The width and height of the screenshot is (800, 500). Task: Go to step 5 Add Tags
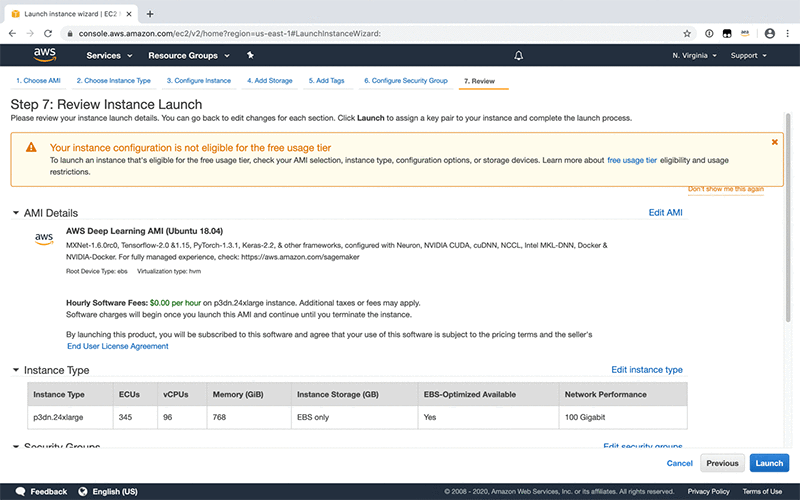[327, 81]
